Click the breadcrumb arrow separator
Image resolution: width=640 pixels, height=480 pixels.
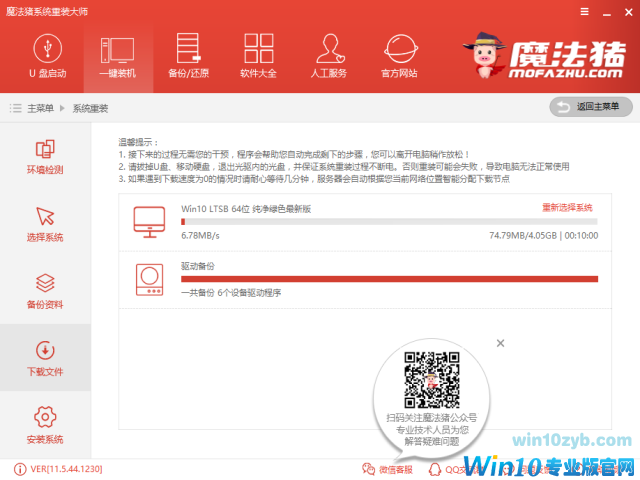click(62, 108)
